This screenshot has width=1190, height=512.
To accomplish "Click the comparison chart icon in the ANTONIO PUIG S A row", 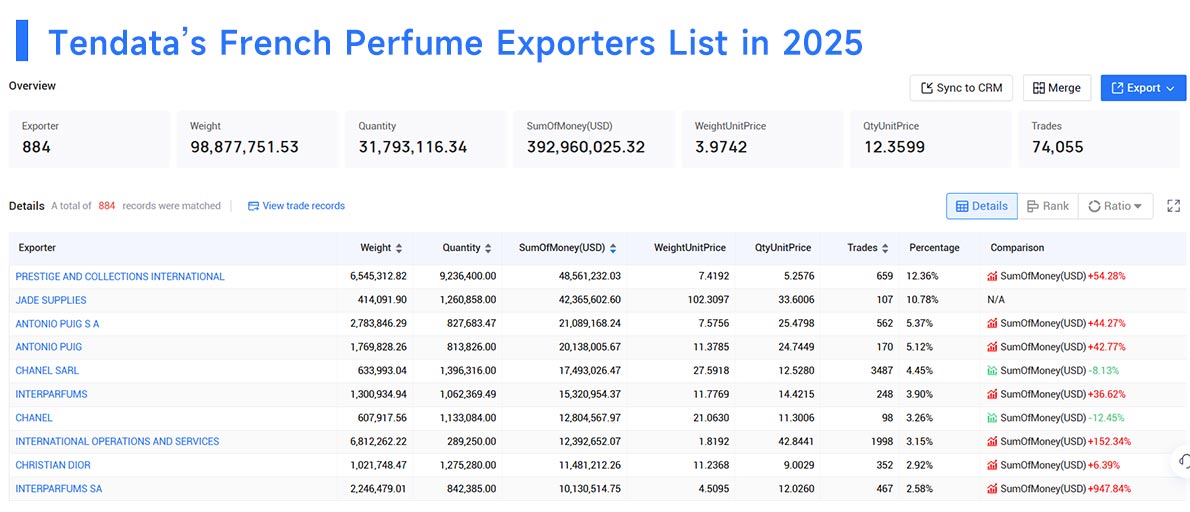I will (992, 324).
